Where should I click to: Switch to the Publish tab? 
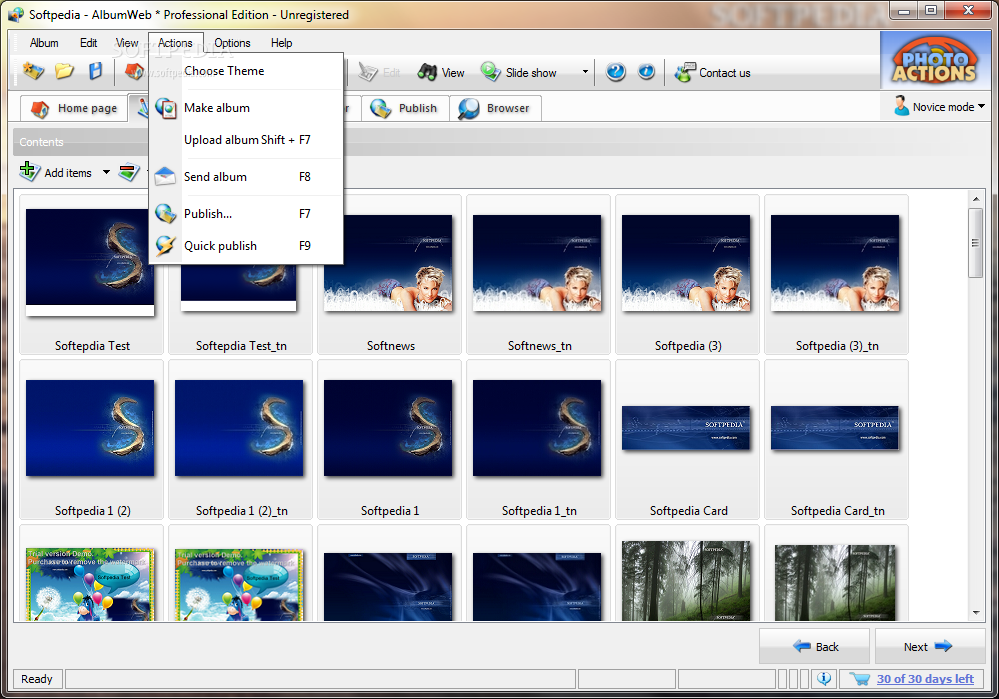pos(405,108)
